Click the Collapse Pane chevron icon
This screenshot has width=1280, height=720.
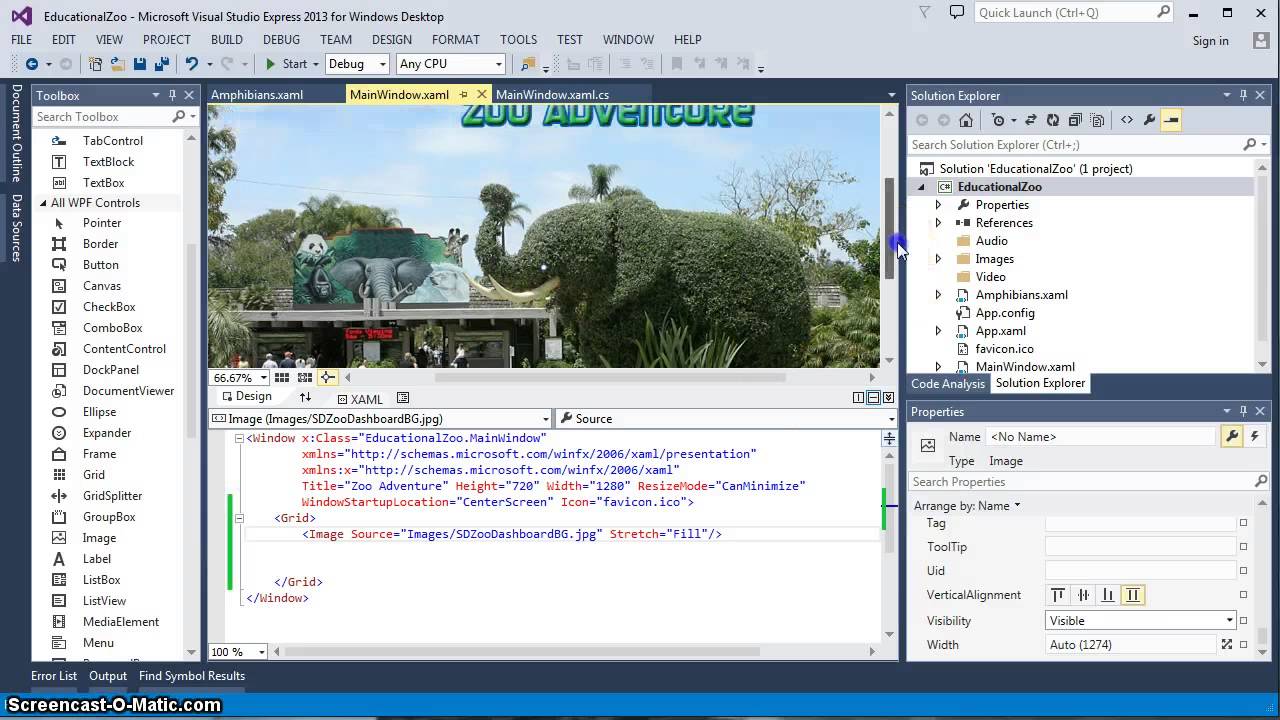888,398
